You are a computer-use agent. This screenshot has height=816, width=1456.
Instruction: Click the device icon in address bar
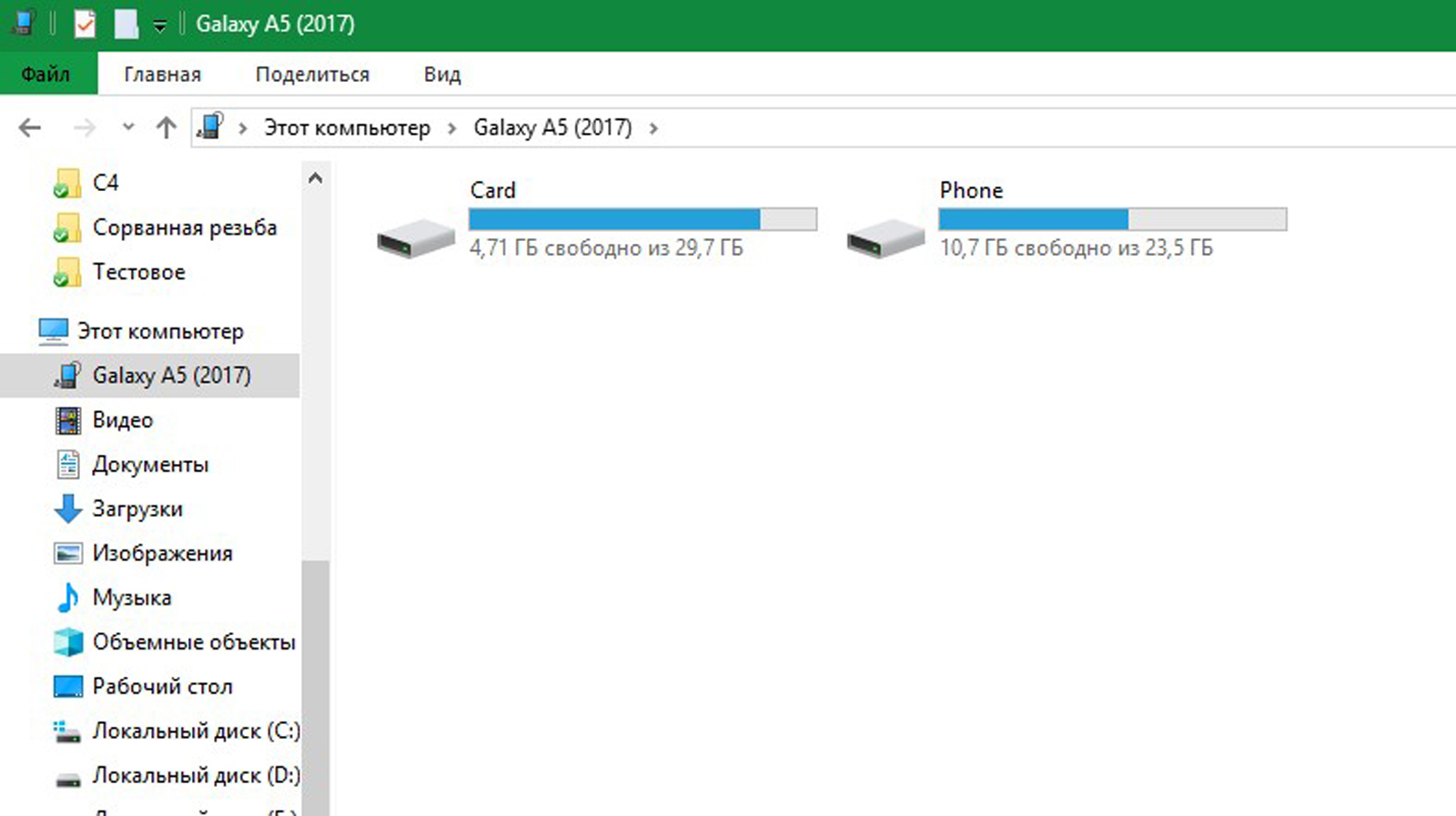click(210, 126)
